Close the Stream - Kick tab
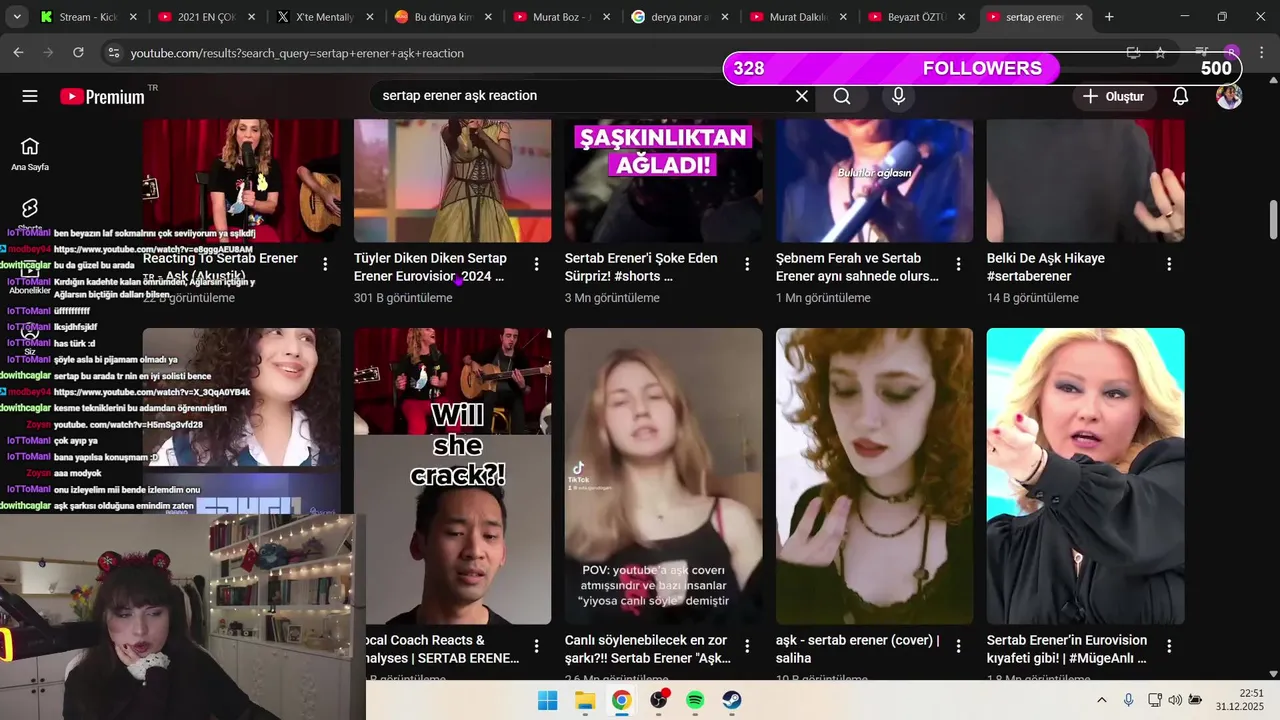Image resolution: width=1280 pixels, height=720 pixels. [x=132, y=17]
